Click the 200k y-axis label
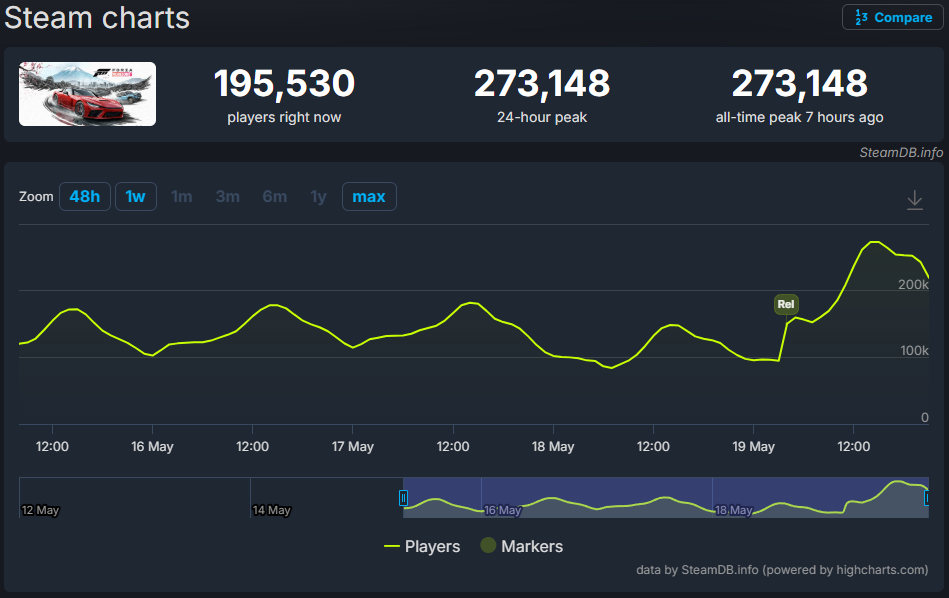The width and height of the screenshot is (949, 598). [913, 284]
